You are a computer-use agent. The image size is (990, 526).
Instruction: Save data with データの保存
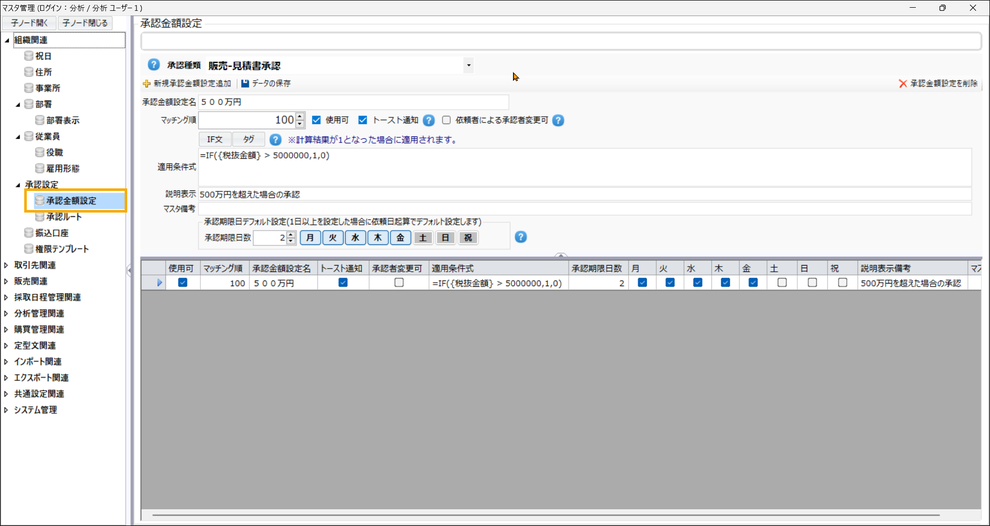266,83
